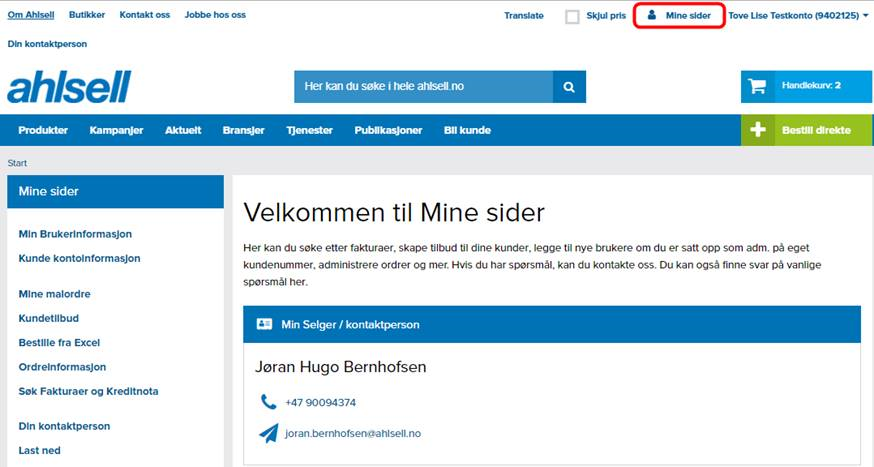Open the Om Ahlsell link

click(x=31, y=15)
